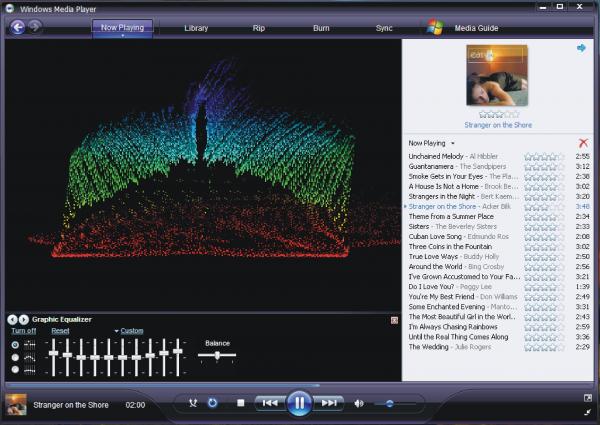Open the Custom equalizer preset dropdown
The height and width of the screenshot is (425, 600).
130,331
